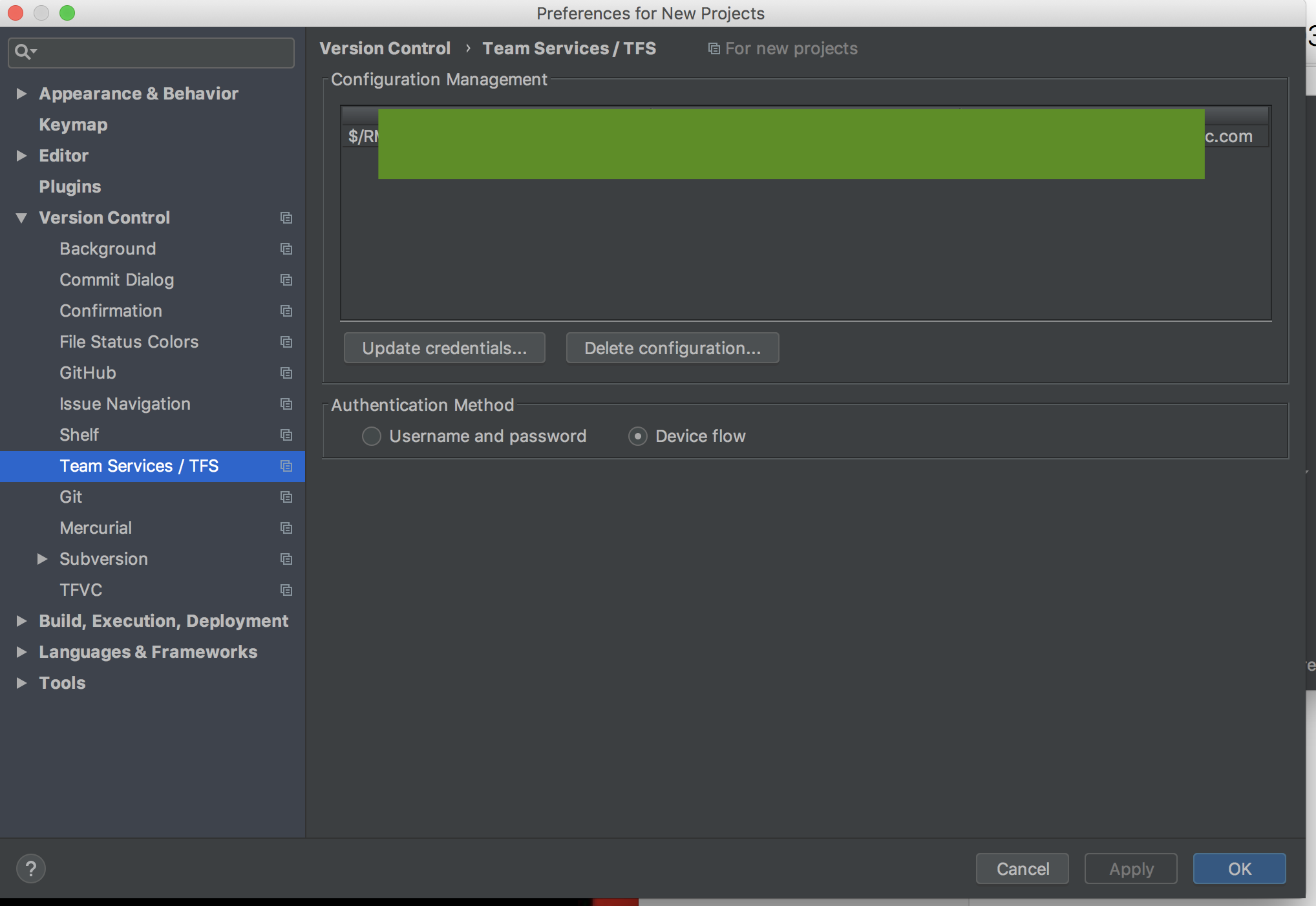Expand the Appearance & Behavior section
The width and height of the screenshot is (1316, 906).
[21, 94]
